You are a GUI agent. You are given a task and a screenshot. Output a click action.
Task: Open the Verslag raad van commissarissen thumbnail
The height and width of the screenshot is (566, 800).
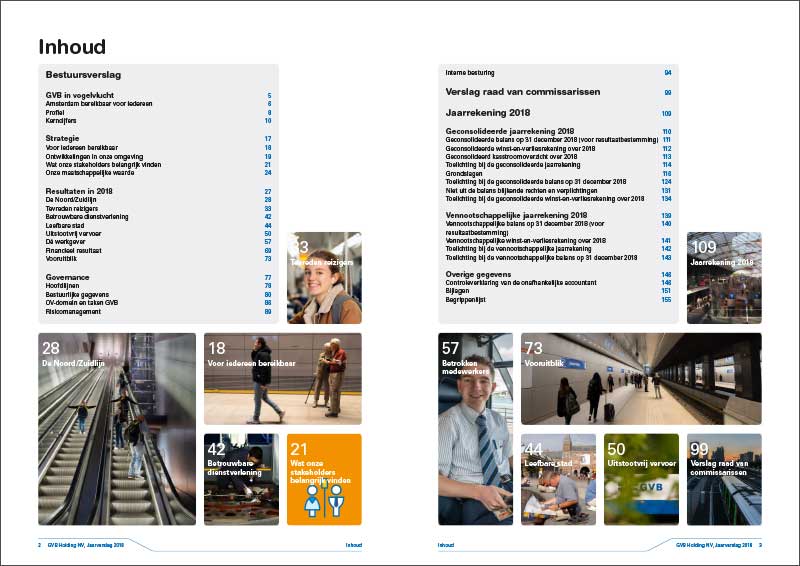click(x=724, y=479)
